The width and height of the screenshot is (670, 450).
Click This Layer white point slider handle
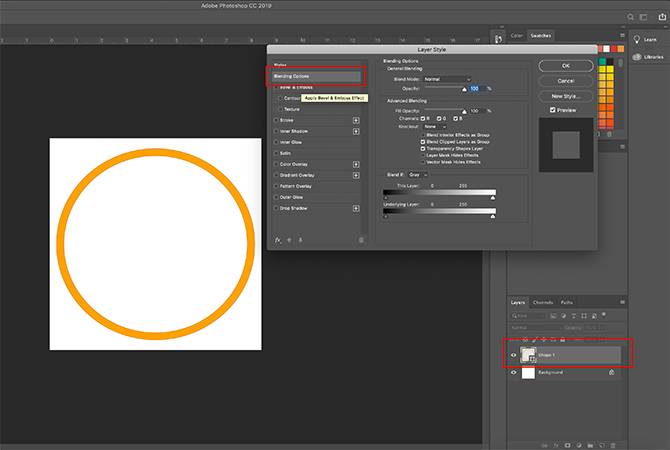click(x=493, y=198)
